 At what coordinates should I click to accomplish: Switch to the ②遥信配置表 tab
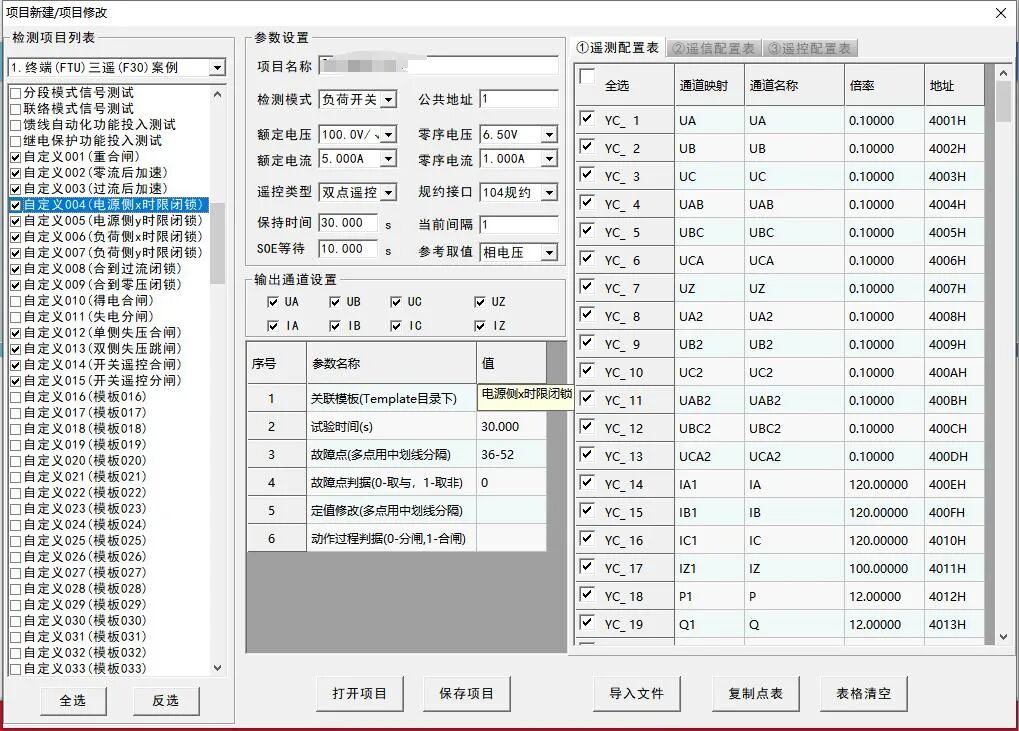712,48
